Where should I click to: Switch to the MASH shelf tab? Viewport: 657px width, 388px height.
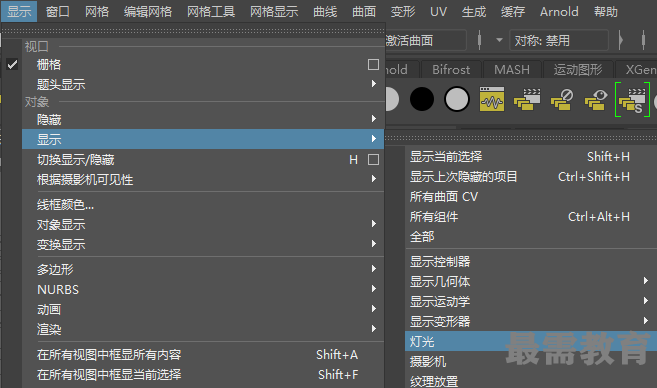pos(512,69)
